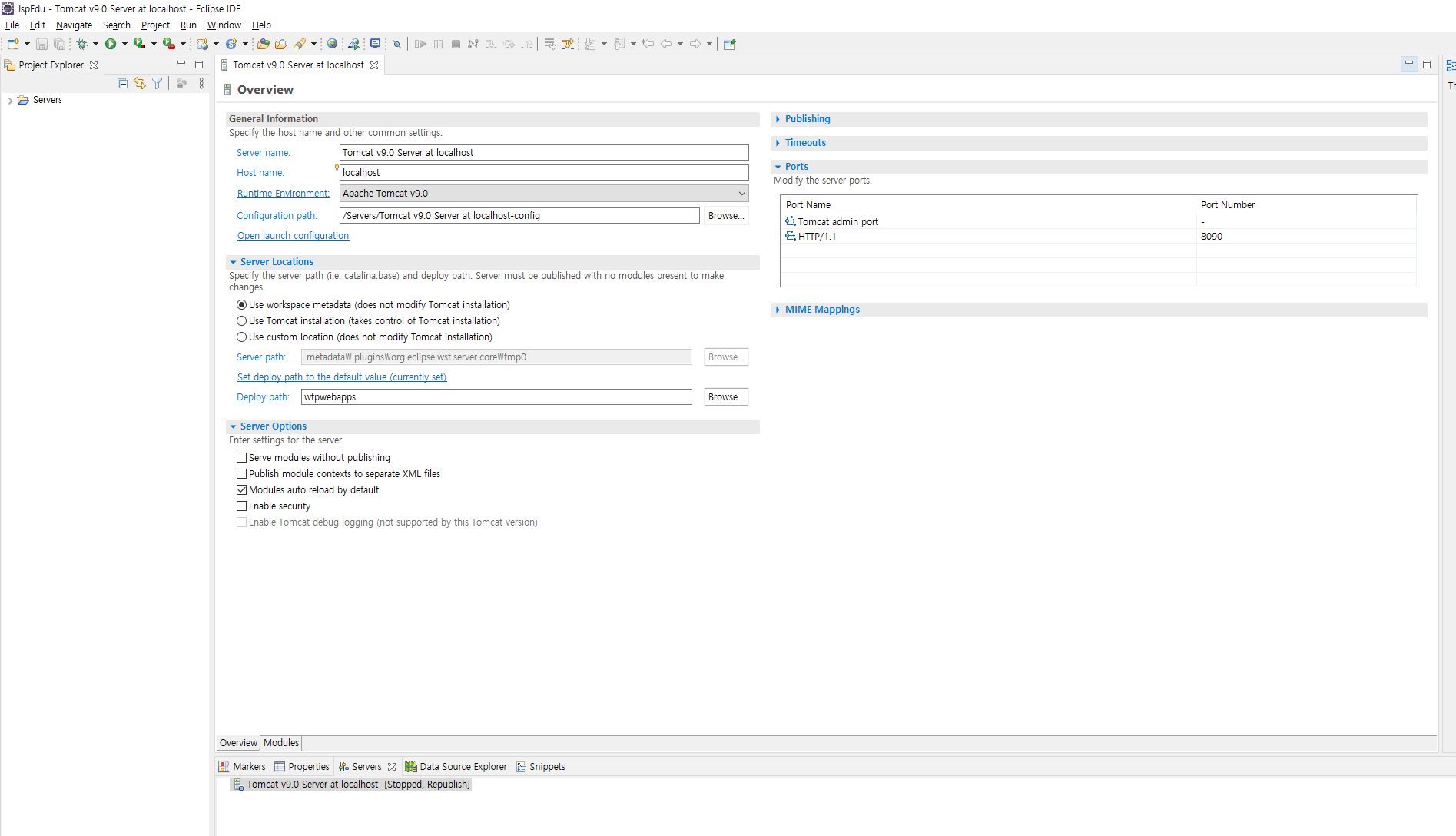Image resolution: width=1456 pixels, height=836 pixels.
Task: Click the green Run button icon
Action: [111, 44]
